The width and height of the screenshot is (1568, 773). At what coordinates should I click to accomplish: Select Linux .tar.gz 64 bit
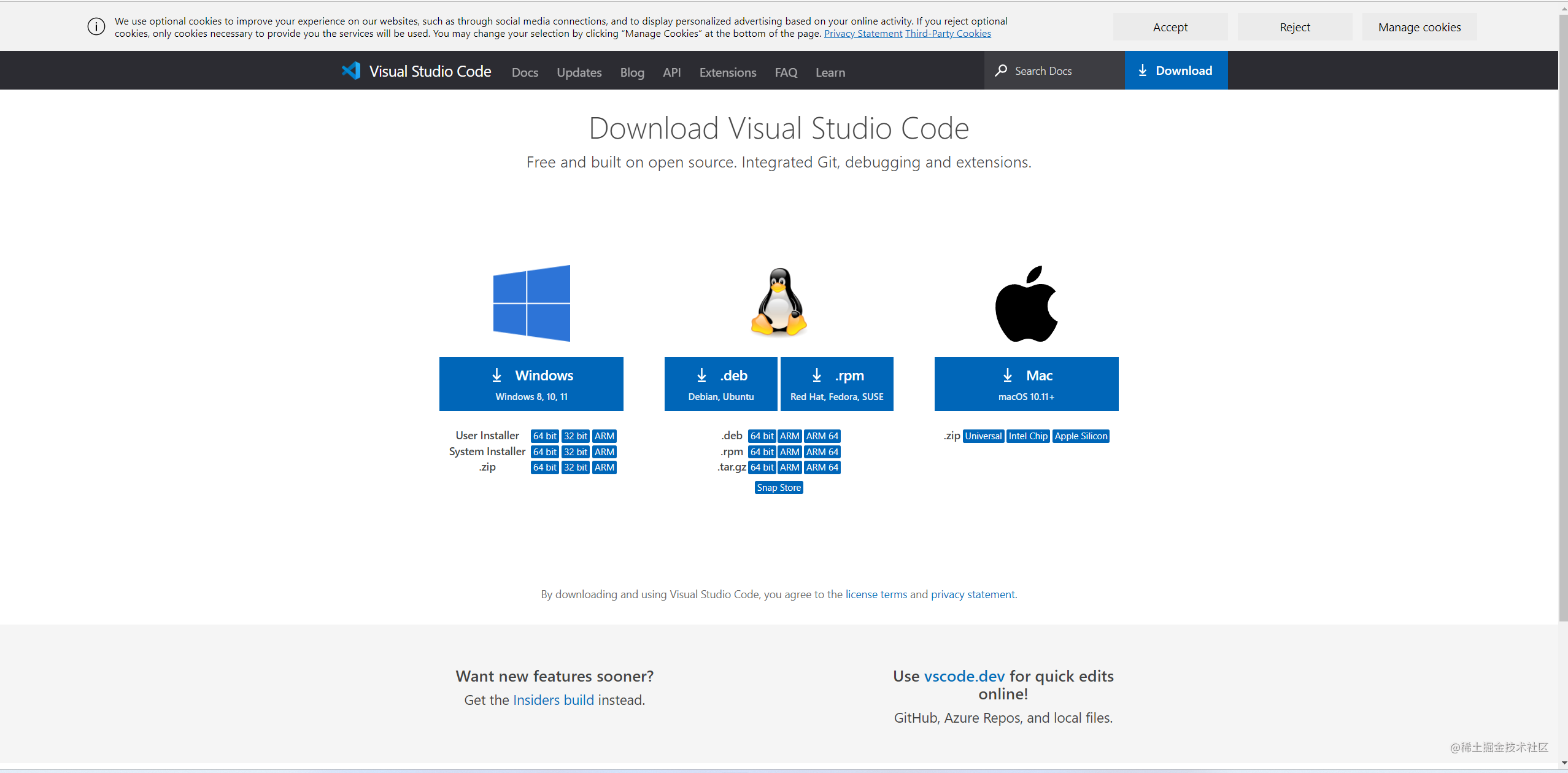pyautogui.click(x=762, y=467)
